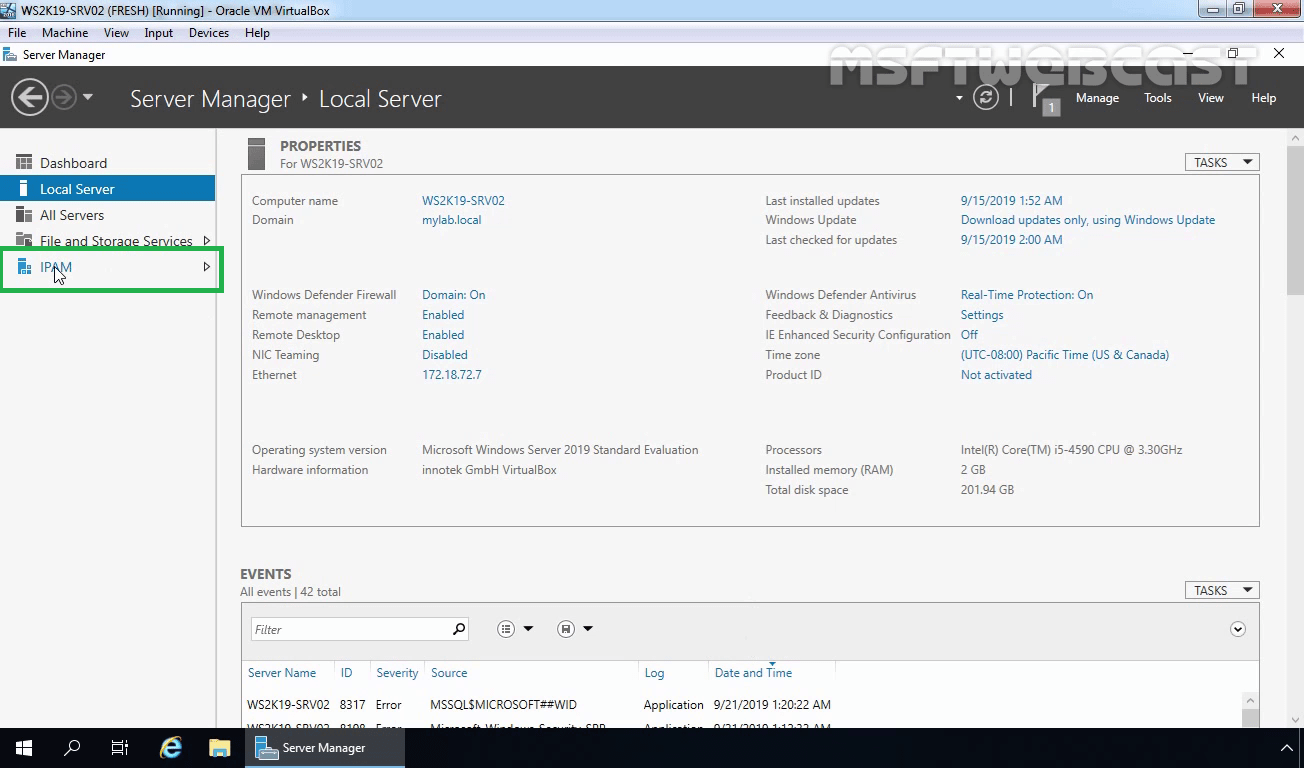Sort events by Severity column
Viewport: 1304px width, 768px height.
(397, 673)
